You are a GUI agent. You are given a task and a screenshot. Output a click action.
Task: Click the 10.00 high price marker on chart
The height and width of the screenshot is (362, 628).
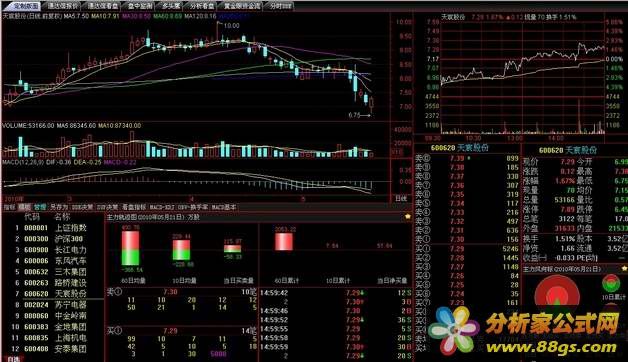coord(231,26)
